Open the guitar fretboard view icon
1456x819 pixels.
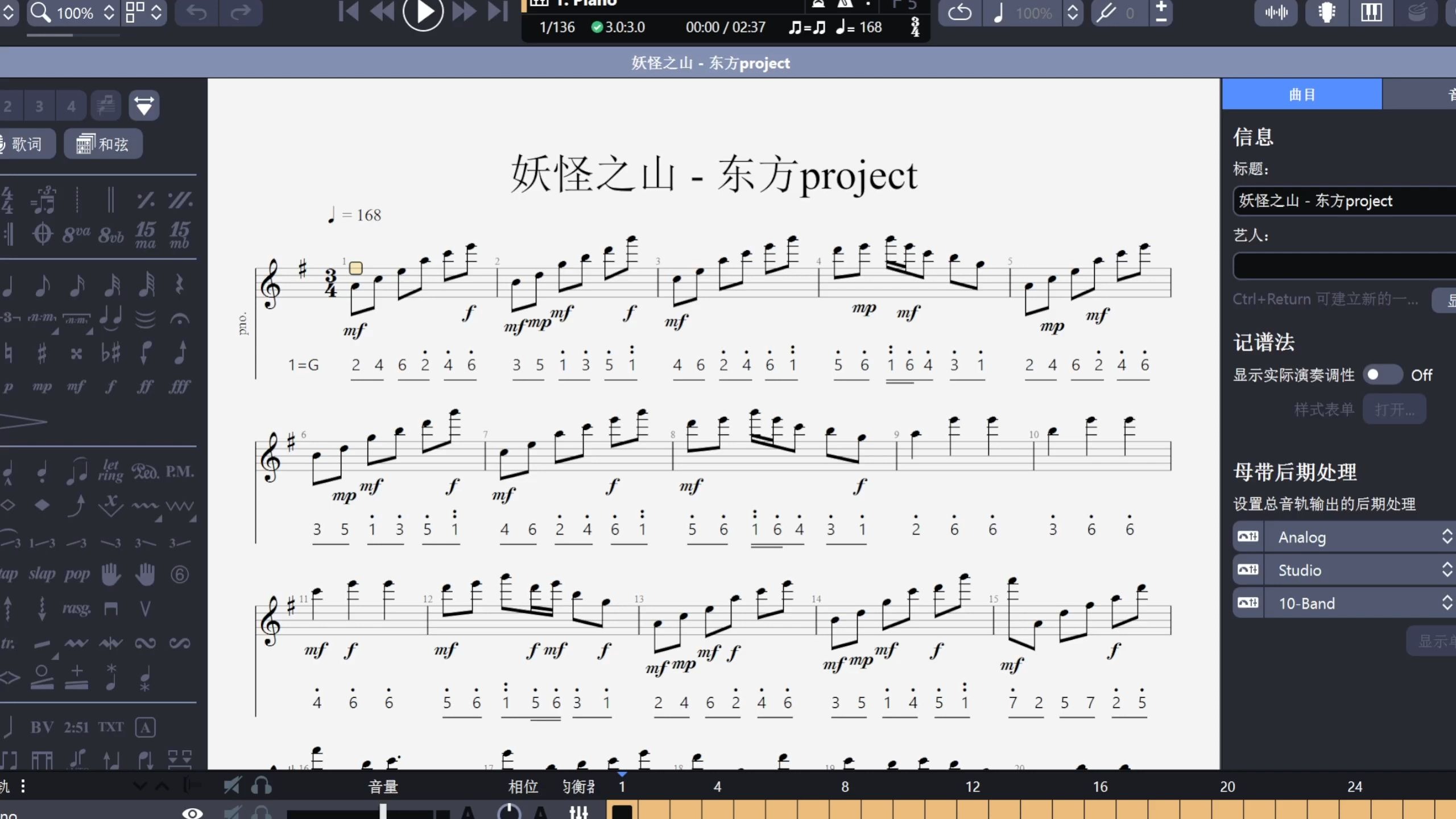pyautogui.click(x=1326, y=13)
